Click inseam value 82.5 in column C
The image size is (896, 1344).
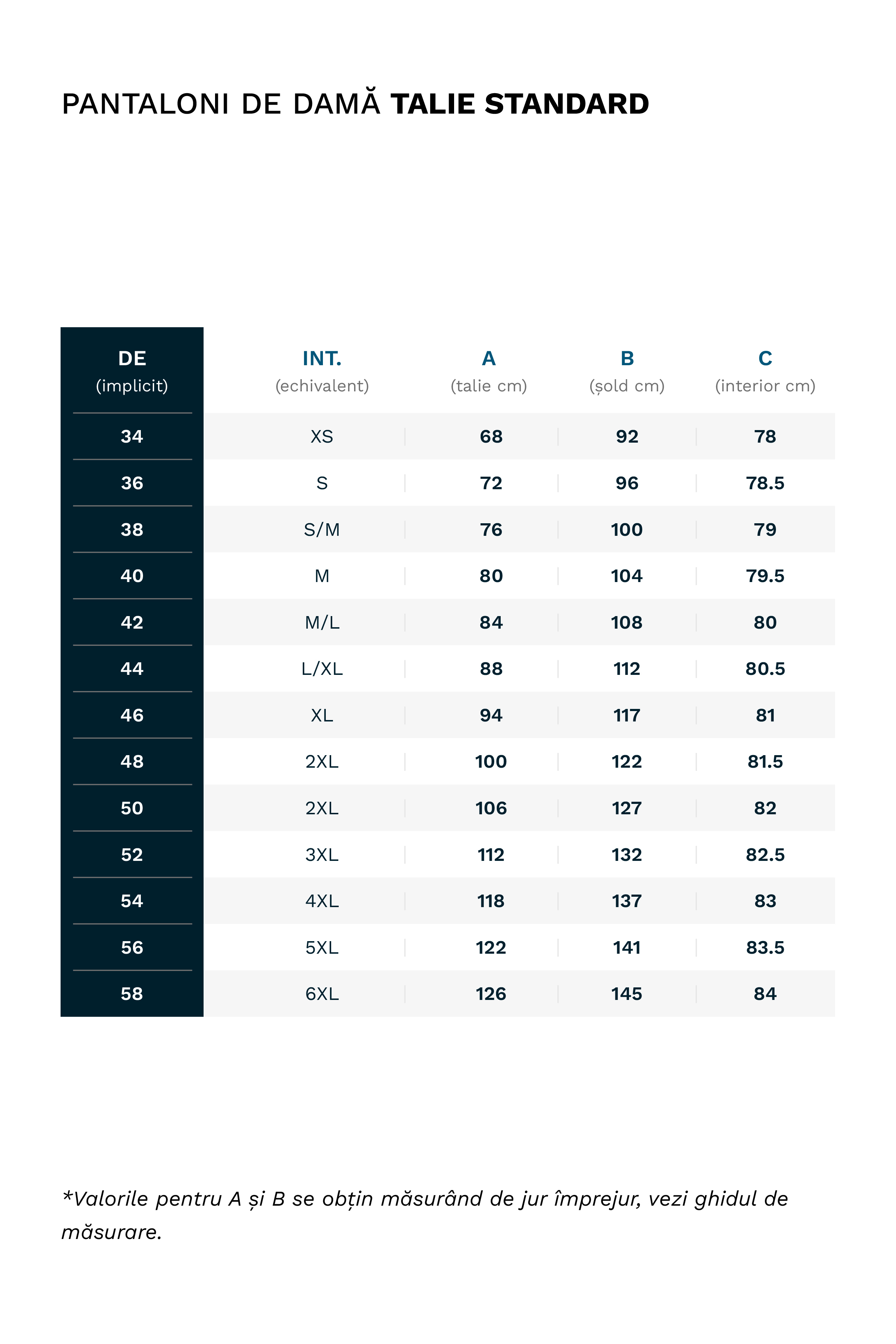[x=765, y=855]
